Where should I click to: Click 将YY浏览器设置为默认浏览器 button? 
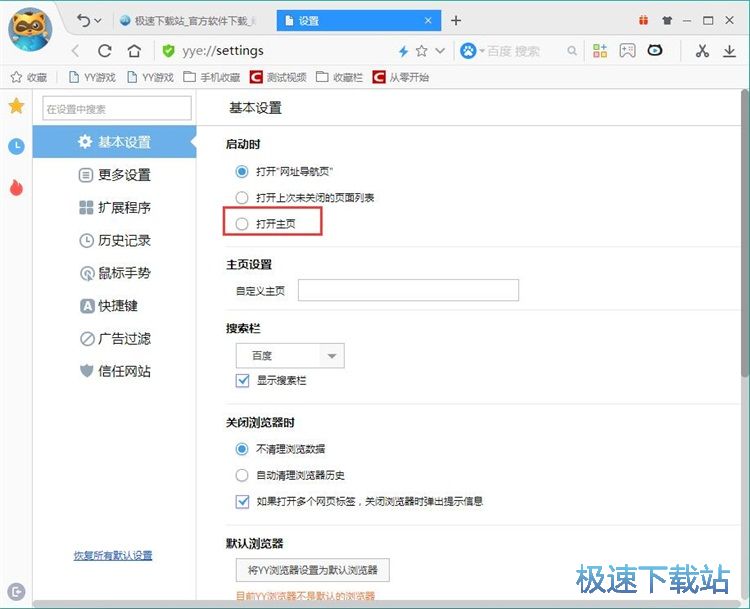click(313, 570)
